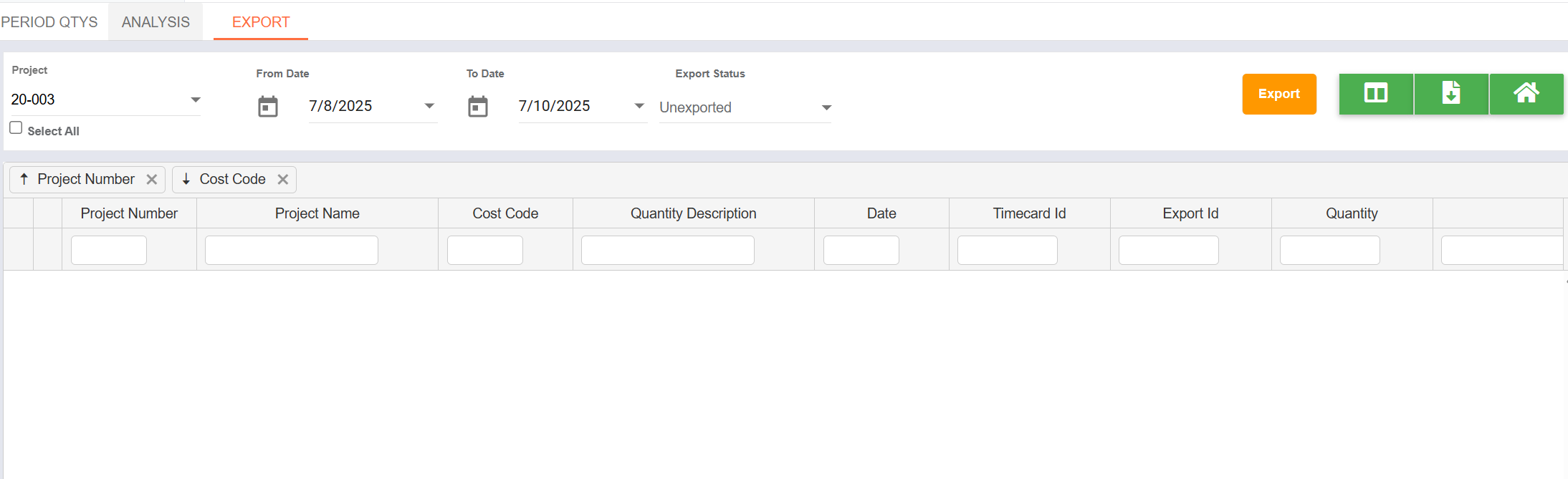
Task: Open the To Date calendar icon
Action: pos(478,107)
